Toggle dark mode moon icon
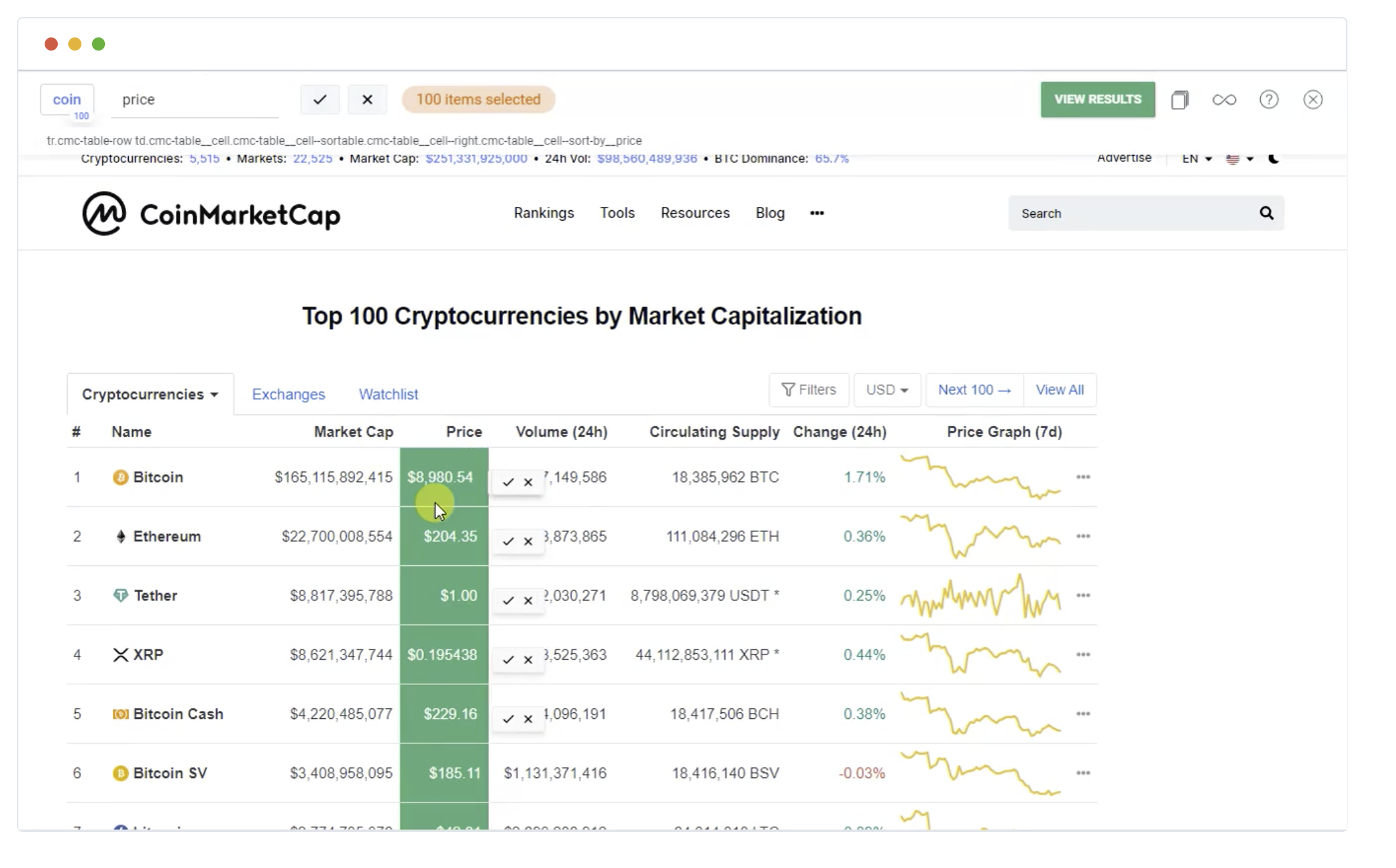The width and height of the screenshot is (1396, 868). click(1273, 158)
